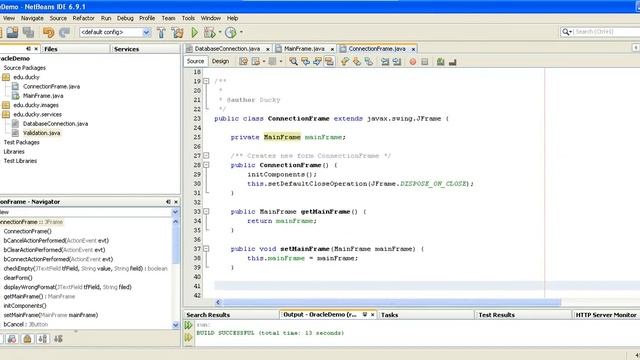
Task: Click Navigator scrollbar down arrow
Action: (x=176, y=325)
